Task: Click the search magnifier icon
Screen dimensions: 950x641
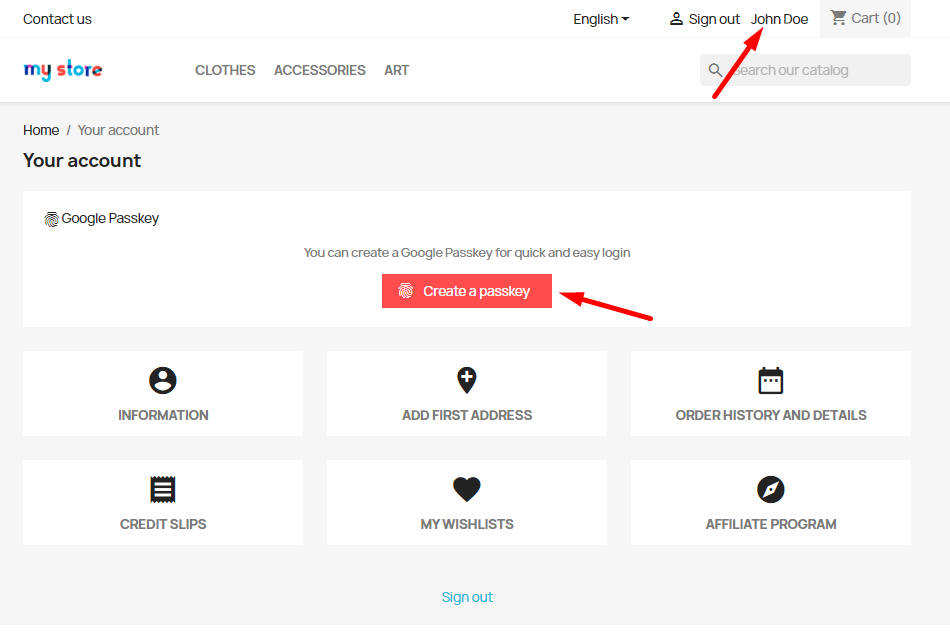Action: pos(715,70)
